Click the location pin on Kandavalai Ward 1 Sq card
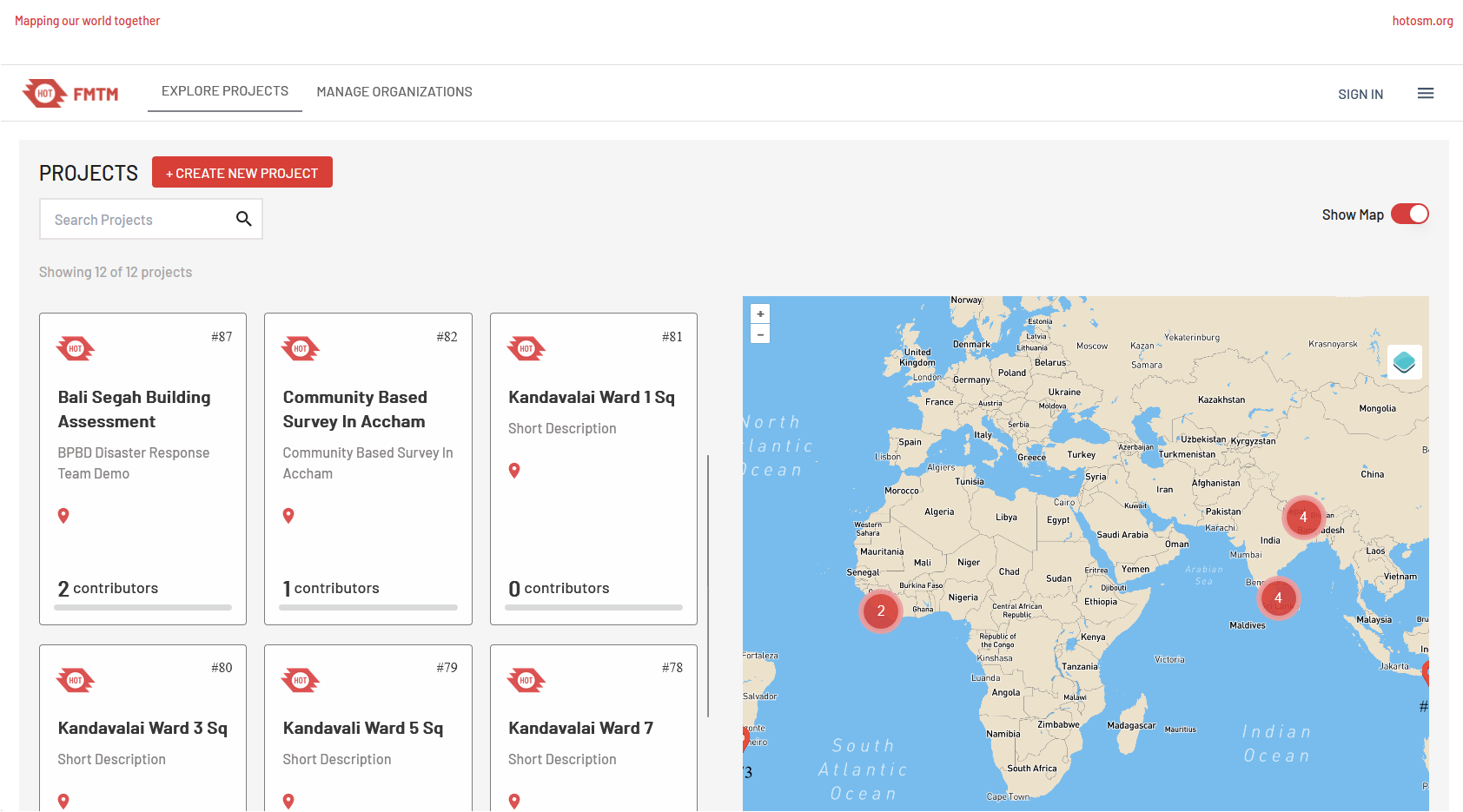The height and width of the screenshot is (812, 1463). (x=514, y=470)
